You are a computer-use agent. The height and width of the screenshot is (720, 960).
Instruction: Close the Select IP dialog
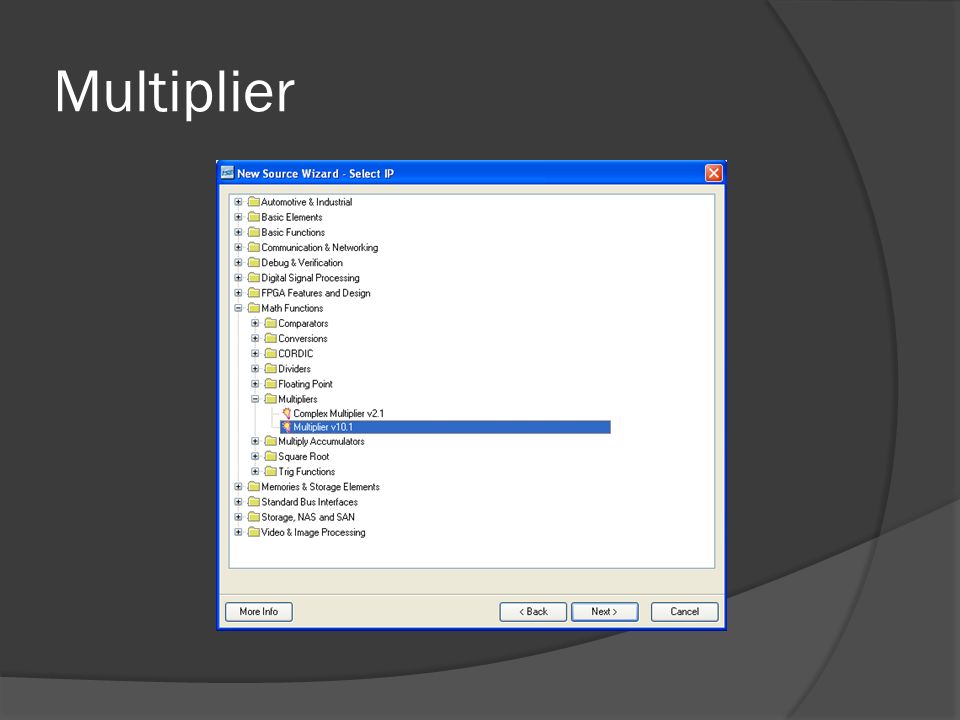point(713,173)
